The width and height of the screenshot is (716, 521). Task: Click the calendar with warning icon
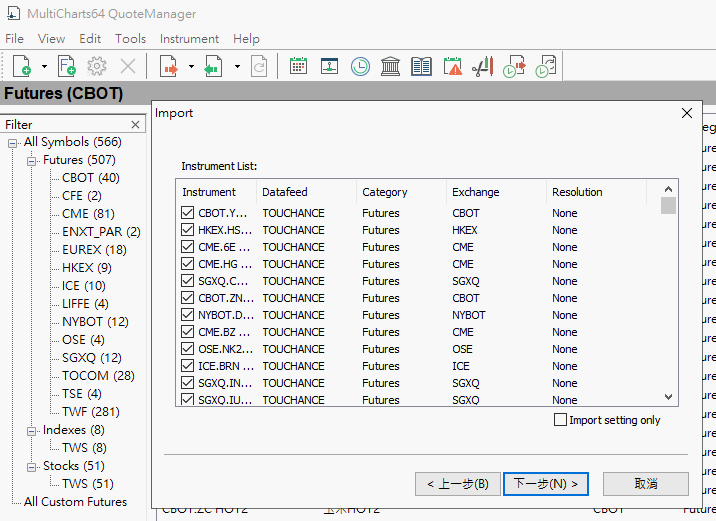[x=453, y=66]
